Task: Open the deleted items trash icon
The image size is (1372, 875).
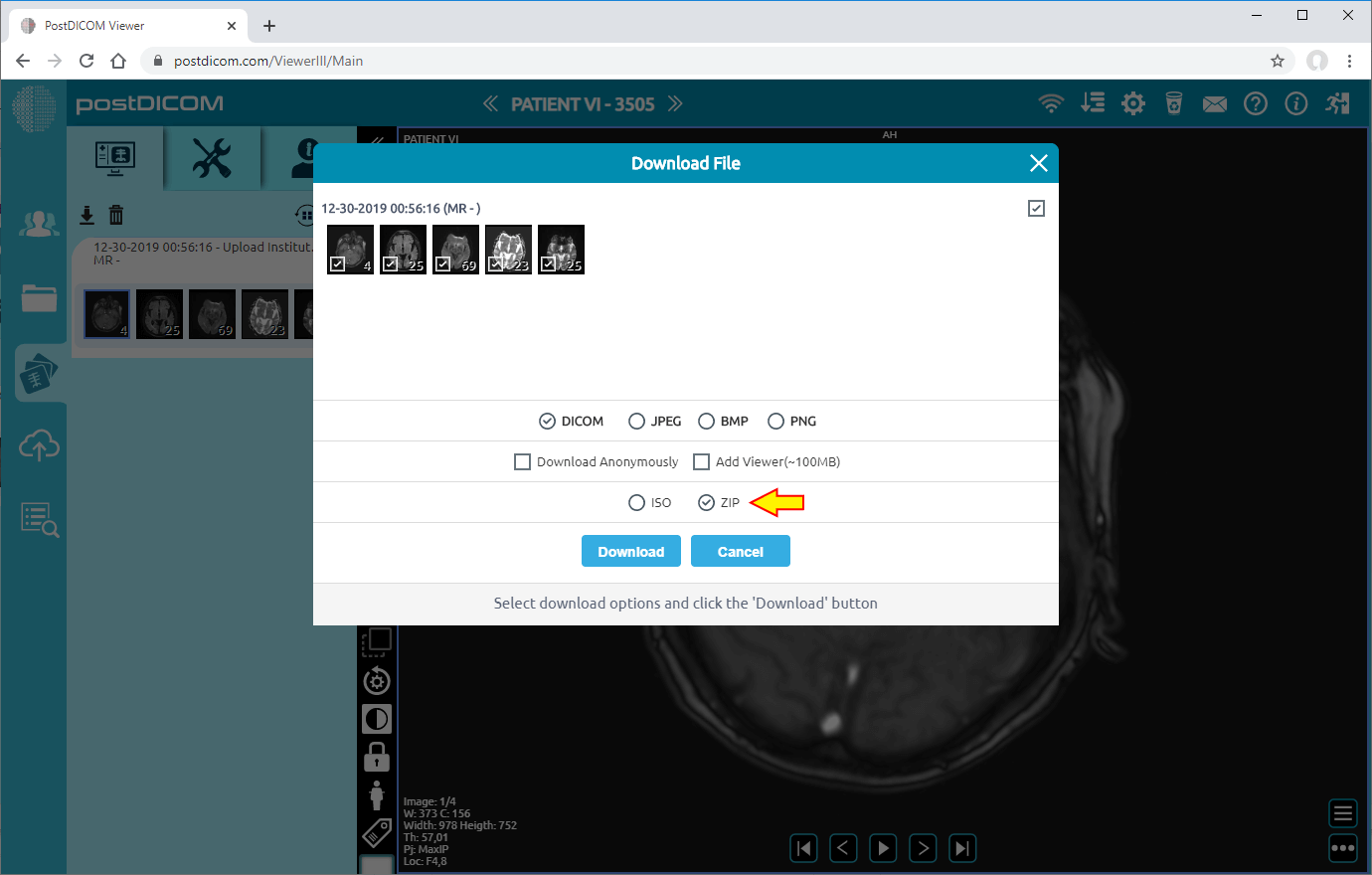Action: coord(1173,102)
